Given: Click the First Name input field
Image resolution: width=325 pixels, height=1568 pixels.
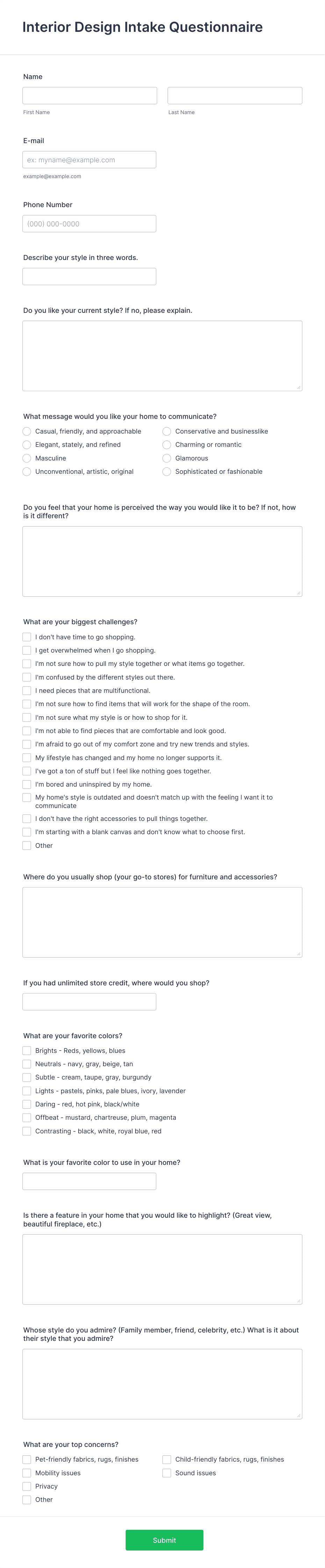Looking at the screenshot, I should pos(89,95).
